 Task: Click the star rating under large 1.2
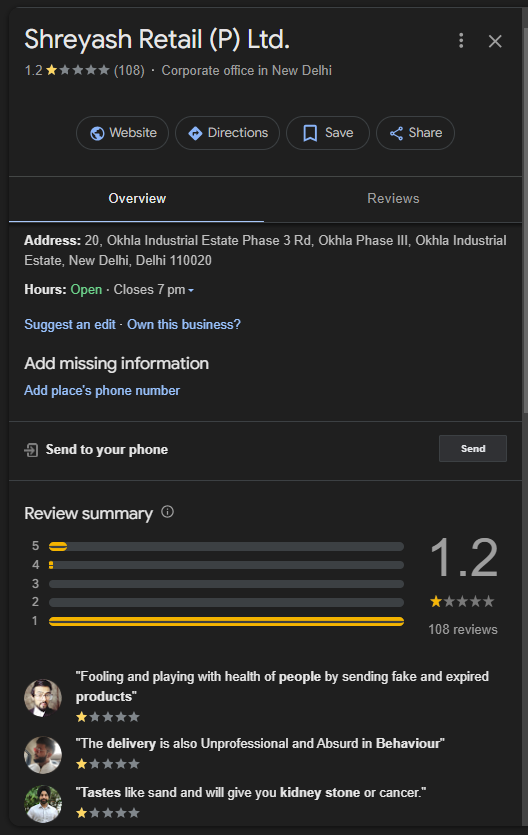click(x=462, y=602)
